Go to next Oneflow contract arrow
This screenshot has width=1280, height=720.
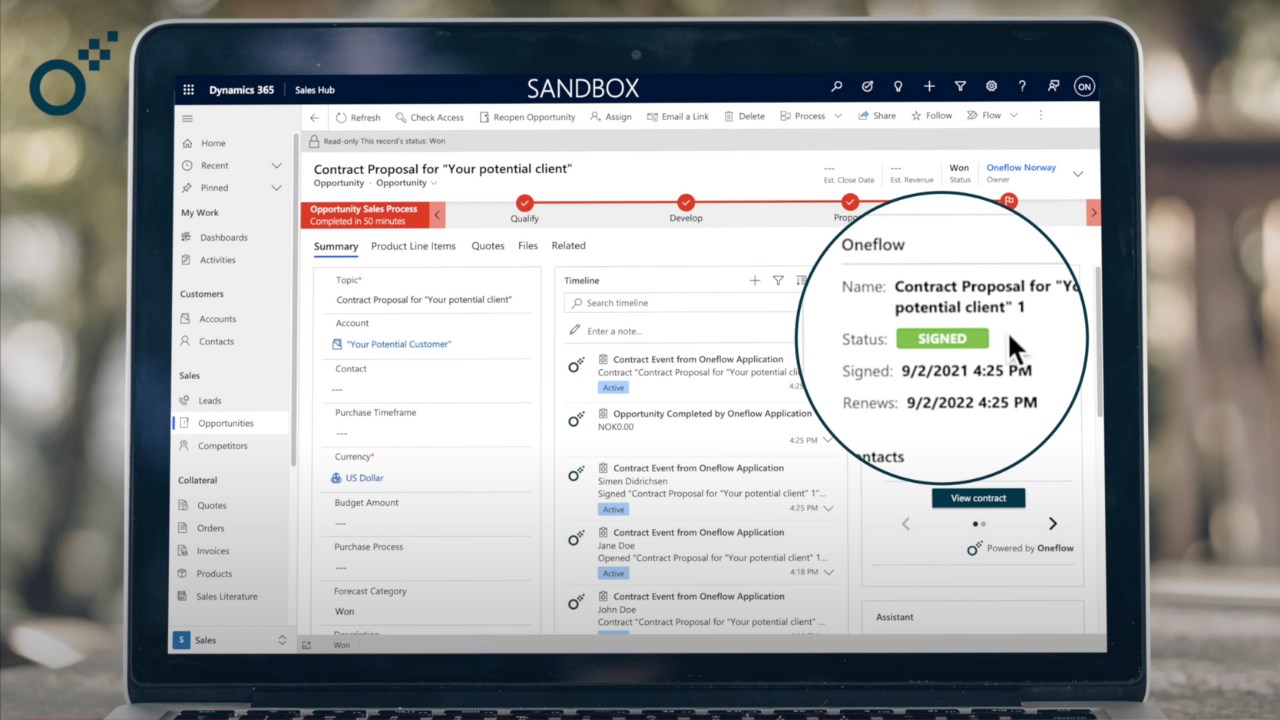tap(1052, 523)
